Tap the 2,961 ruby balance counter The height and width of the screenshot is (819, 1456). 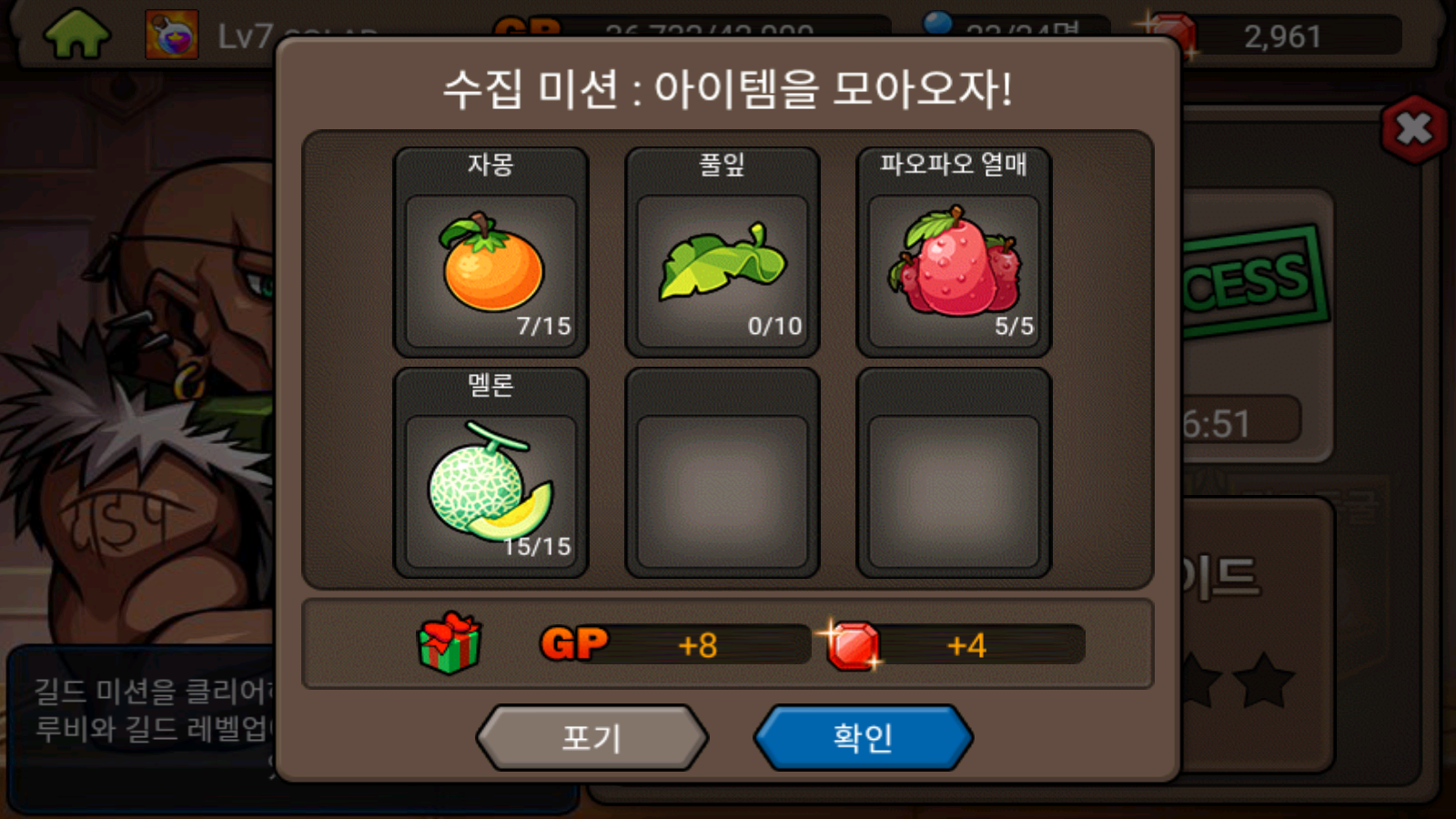tap(1283, 36)
